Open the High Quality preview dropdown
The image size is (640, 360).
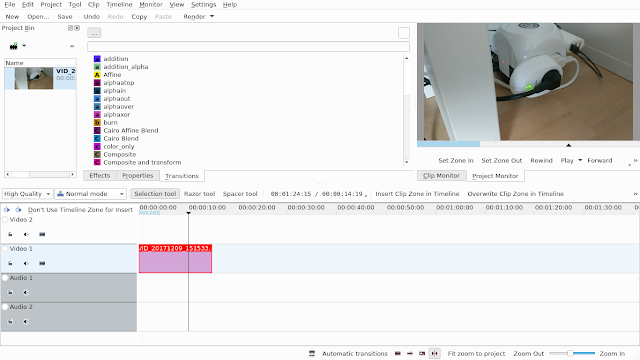[x=27, y=194]
